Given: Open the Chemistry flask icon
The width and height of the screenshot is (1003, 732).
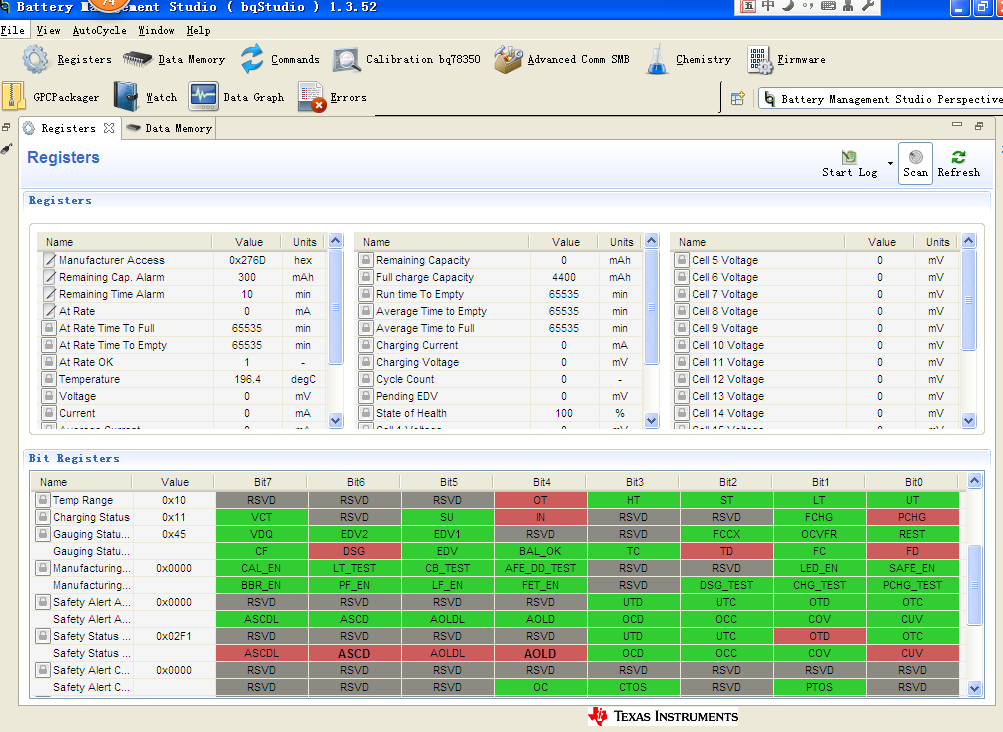Looking at the screenshot, I should pyautogui.click(x=657, y=60).
